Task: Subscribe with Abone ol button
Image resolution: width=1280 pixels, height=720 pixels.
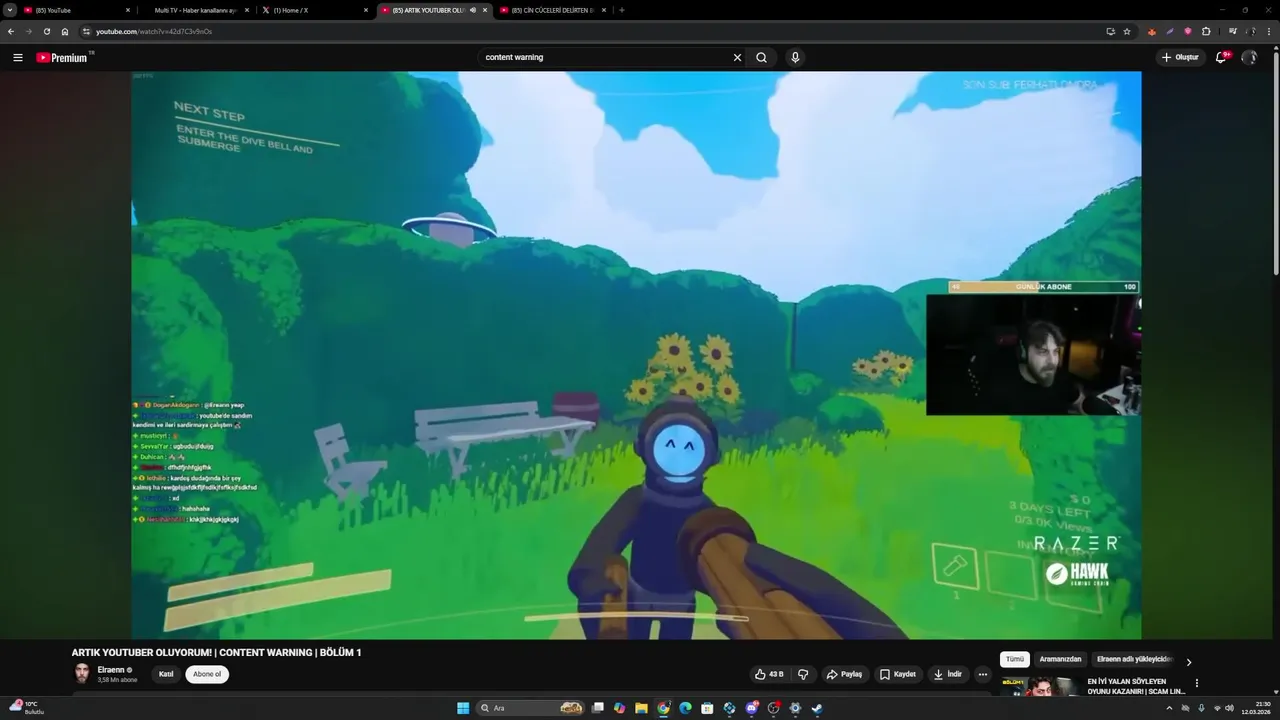Action: point(207,674)
